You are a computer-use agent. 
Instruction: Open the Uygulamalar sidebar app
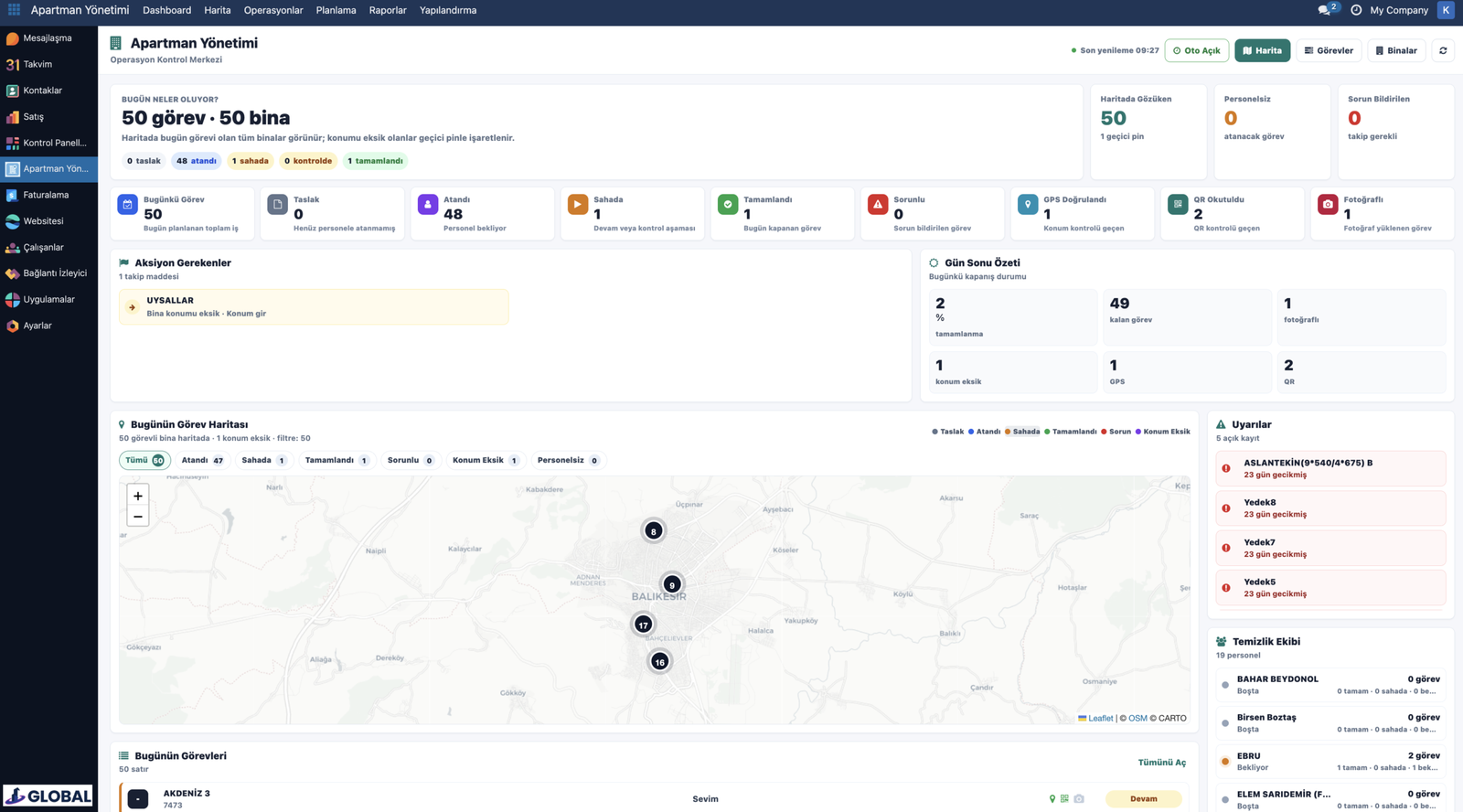pyautogui.click(x=48, y=300)
